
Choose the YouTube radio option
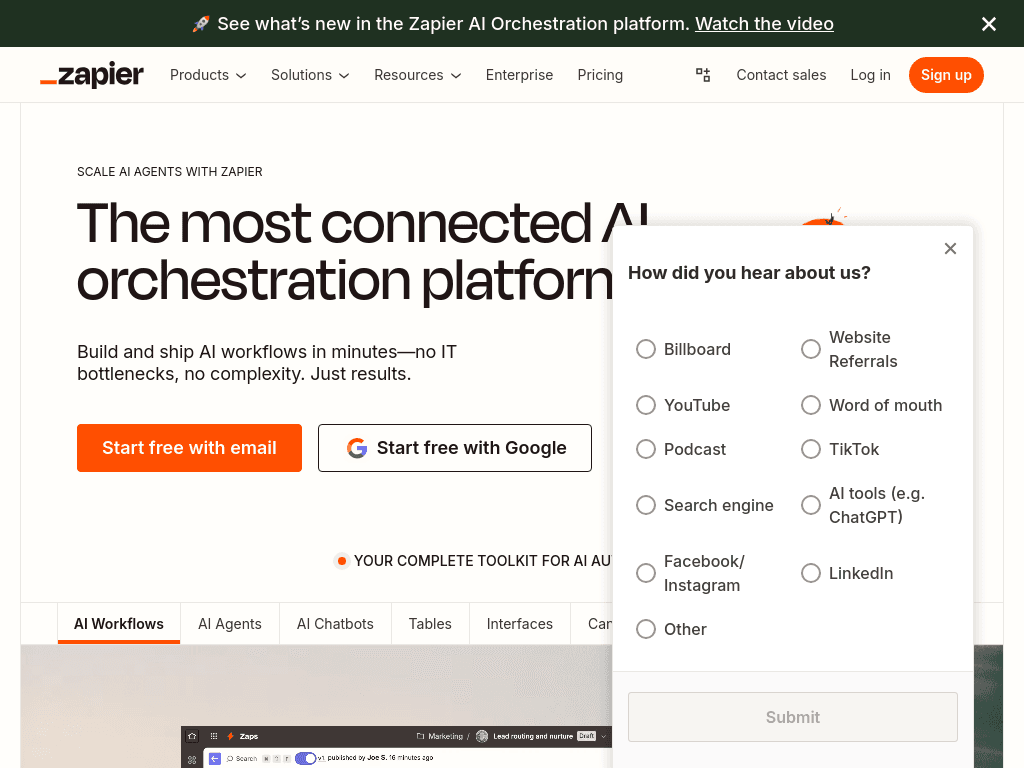pos(646,405)
